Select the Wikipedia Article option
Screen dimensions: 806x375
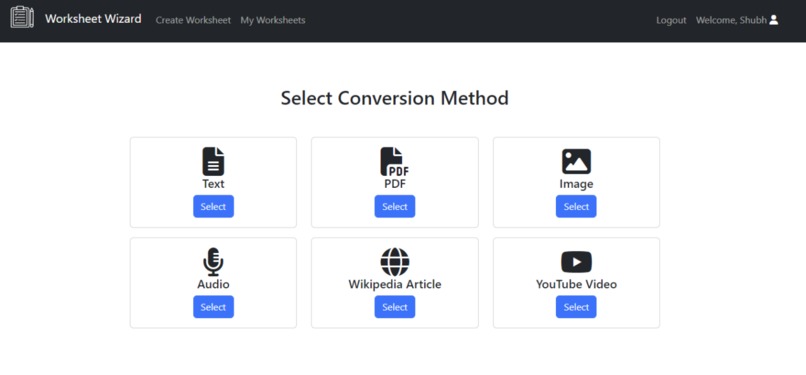395,307
